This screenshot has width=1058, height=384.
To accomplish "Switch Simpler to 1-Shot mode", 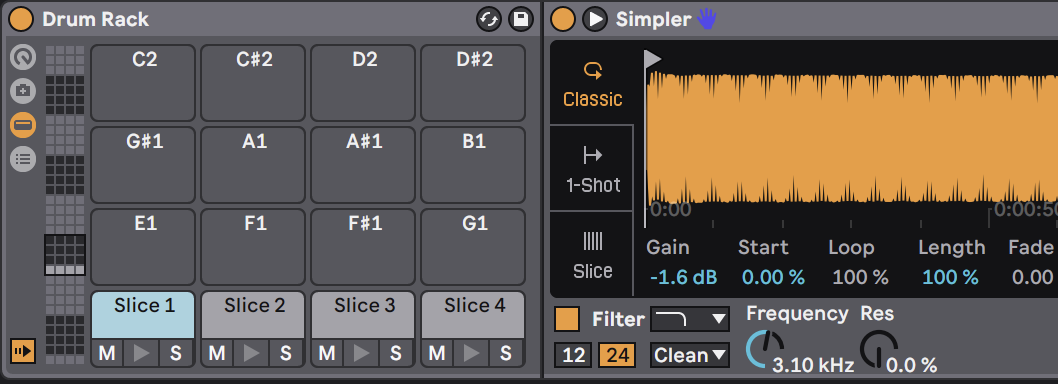I will coord(592,169).
